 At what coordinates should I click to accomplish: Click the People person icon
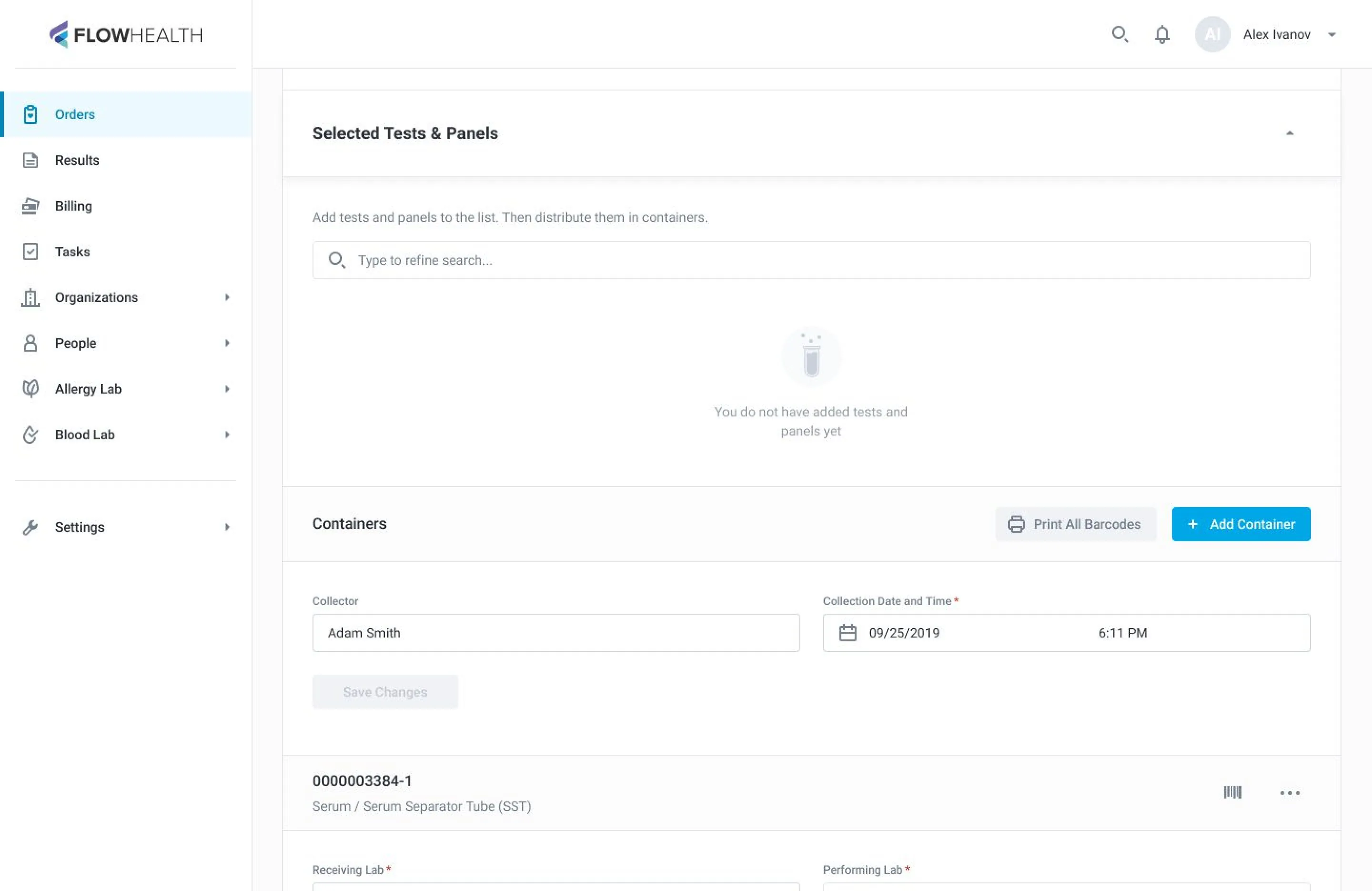point(30,343)
